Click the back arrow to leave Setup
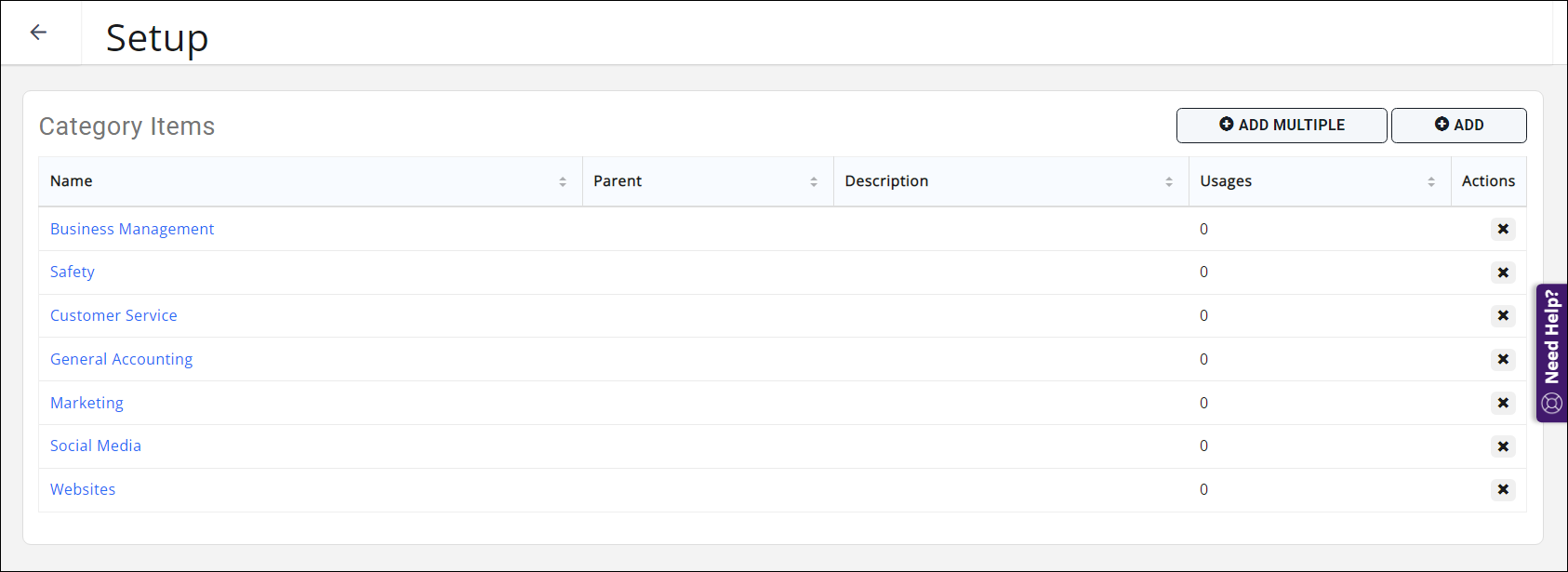This screenshot has height=572, width=1568. click(38, 32)
